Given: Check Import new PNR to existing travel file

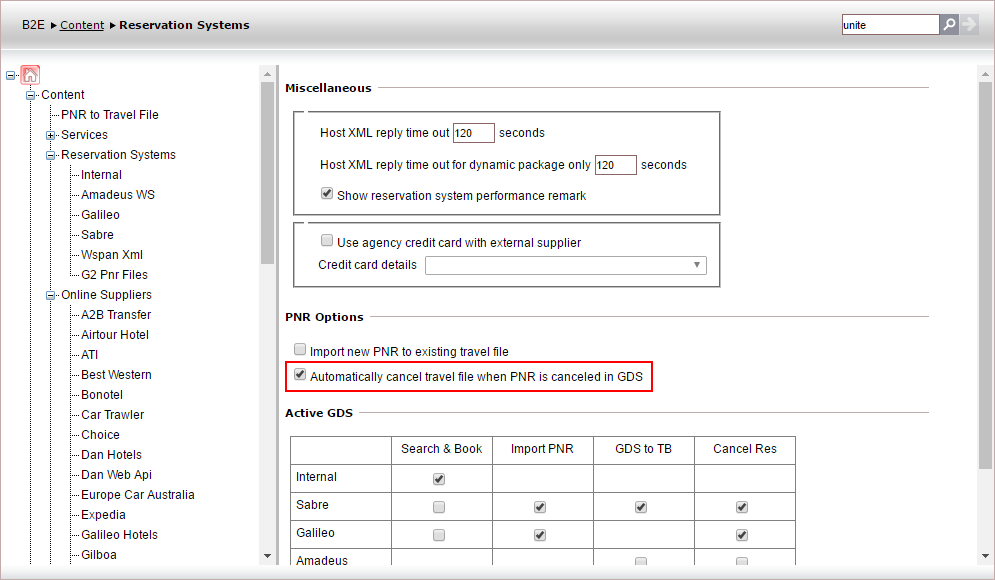Looking at the screenshot, I should click(300, 350).
